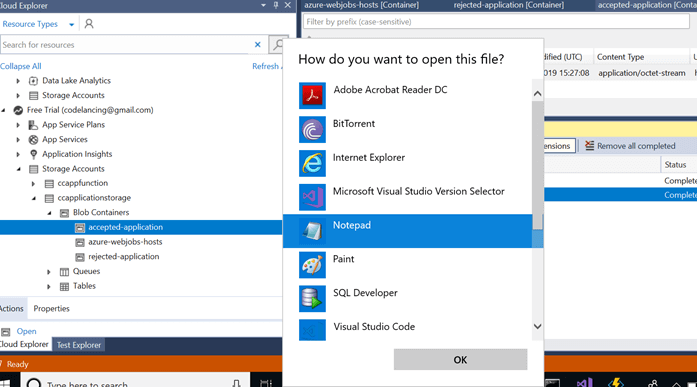Click the Content Type column header
This screenshot has width=697, height=387.
tap(620, 57)
